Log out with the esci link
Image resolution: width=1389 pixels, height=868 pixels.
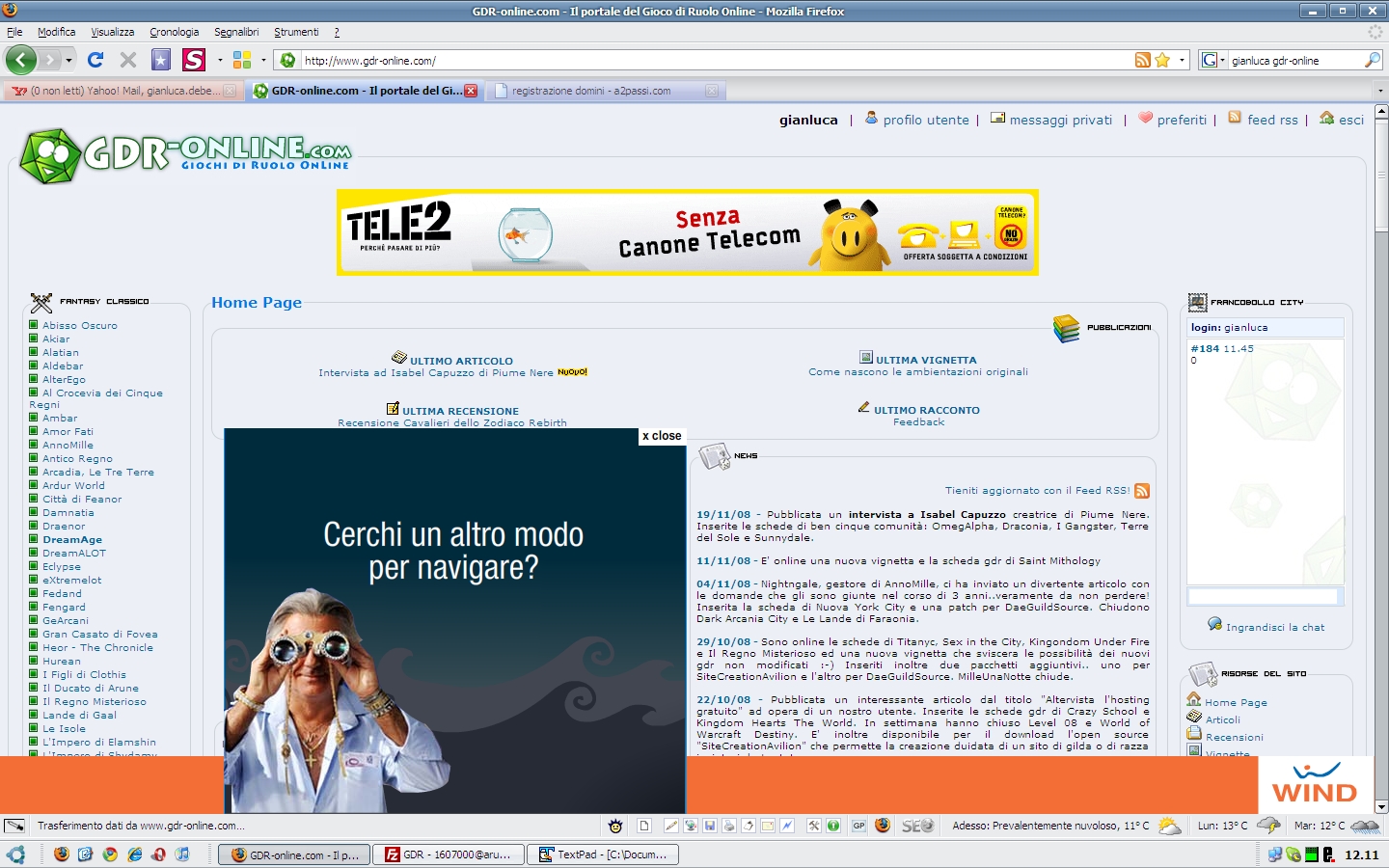[1351, 120]
